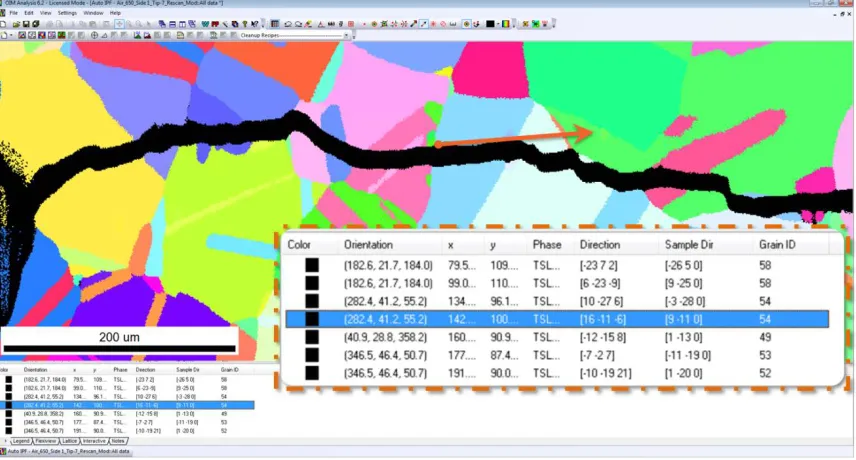
Task: Select bottom list row with direction [10 -27 6]
Action: pyautogui.click(x=127, y=397)
